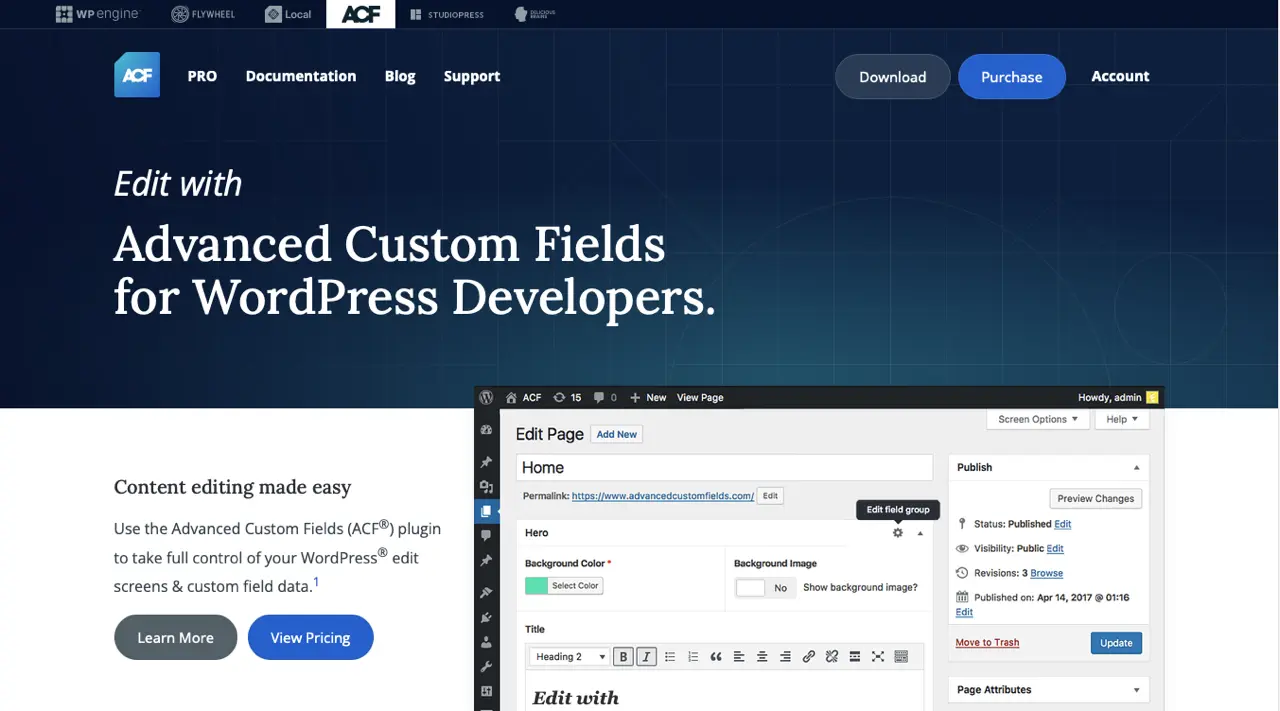Align text center in the editor
Viewport: 1280px width, 711px height.
click(762, 657)
